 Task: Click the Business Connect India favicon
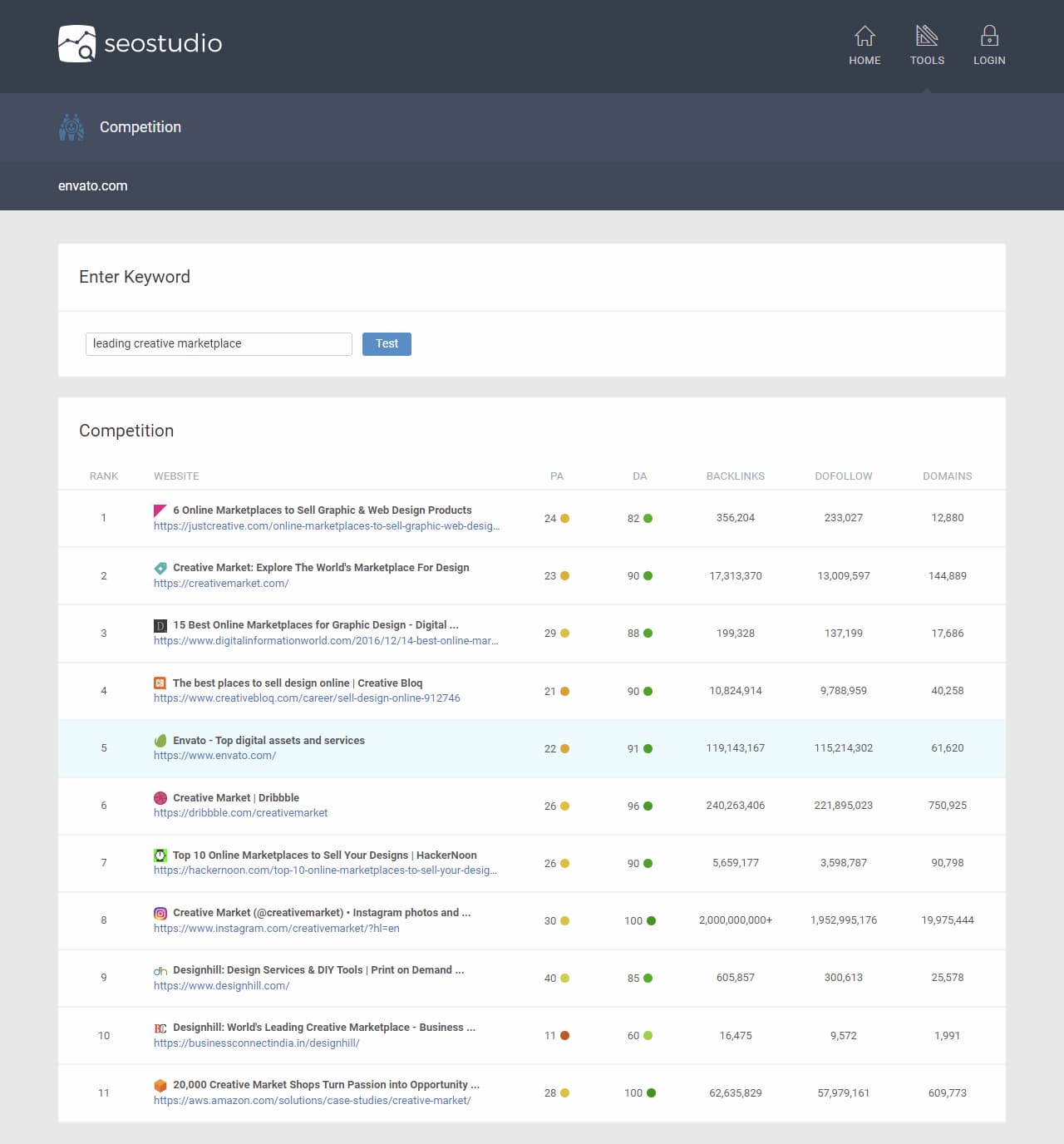(160, 1028)
